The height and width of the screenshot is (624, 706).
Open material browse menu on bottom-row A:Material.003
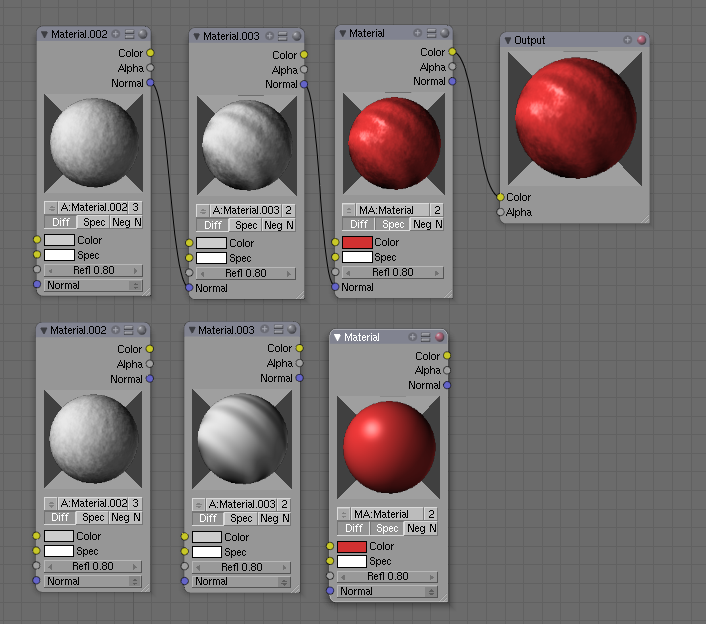click(x=199, y=505)
